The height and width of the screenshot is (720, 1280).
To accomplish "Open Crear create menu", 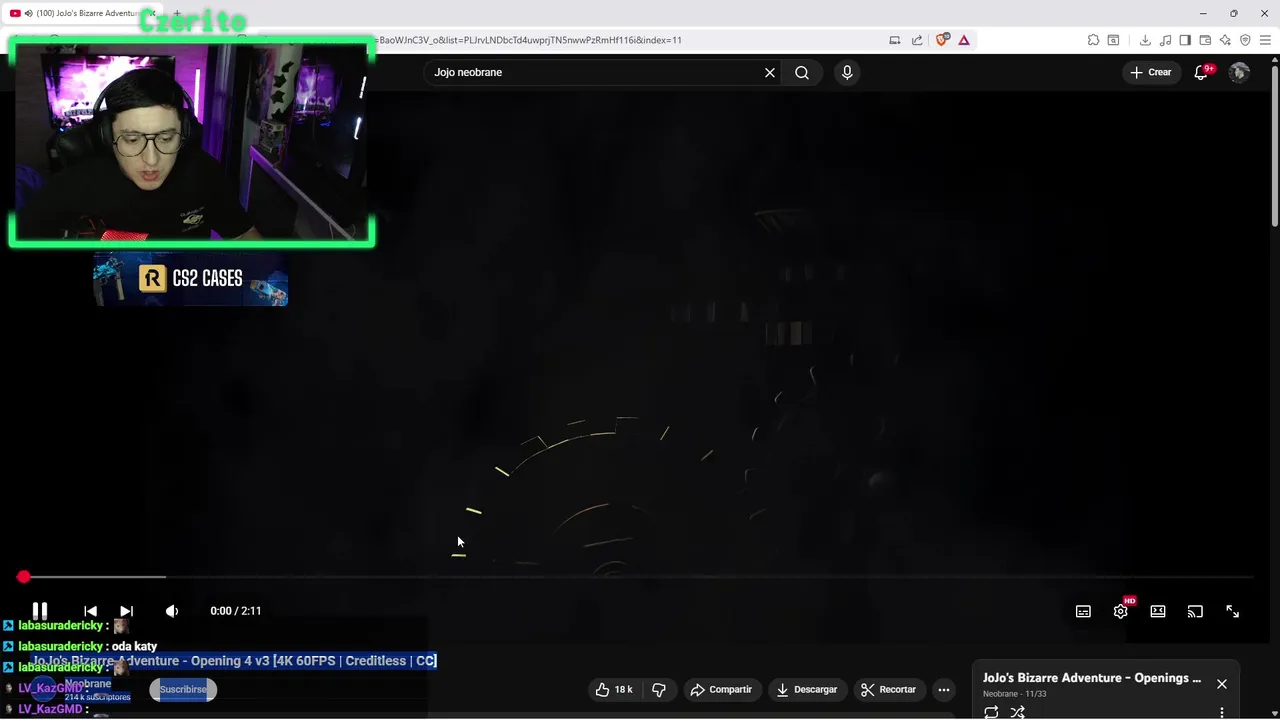I will (1151, 72).
